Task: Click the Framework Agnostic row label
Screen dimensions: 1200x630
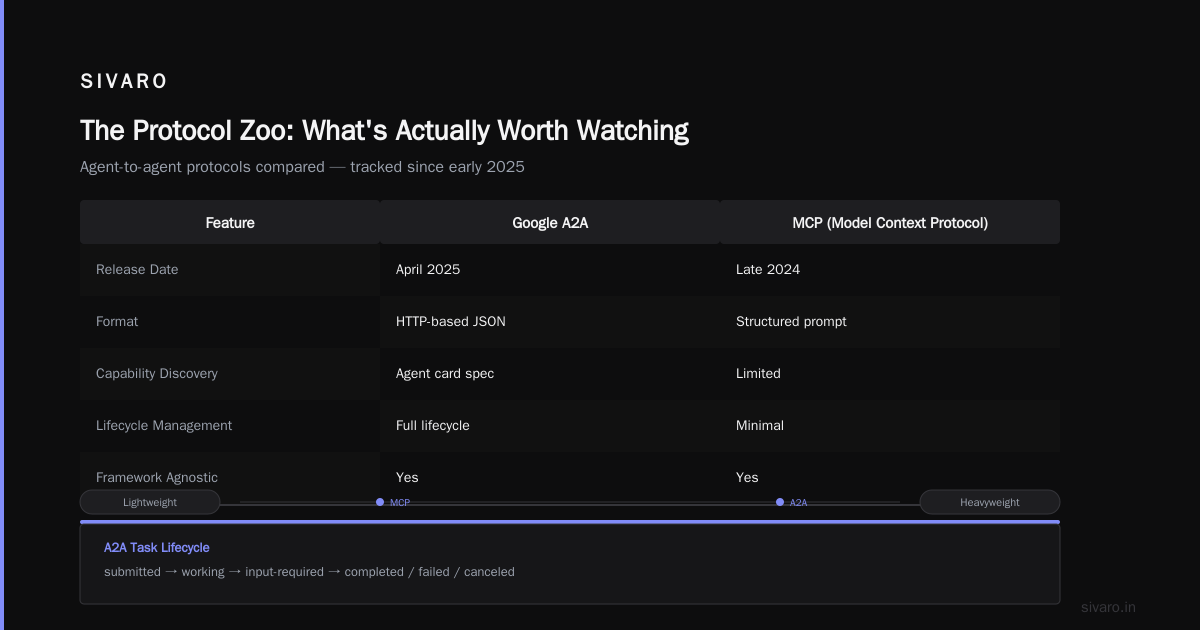Action: [x=157, y=478]
